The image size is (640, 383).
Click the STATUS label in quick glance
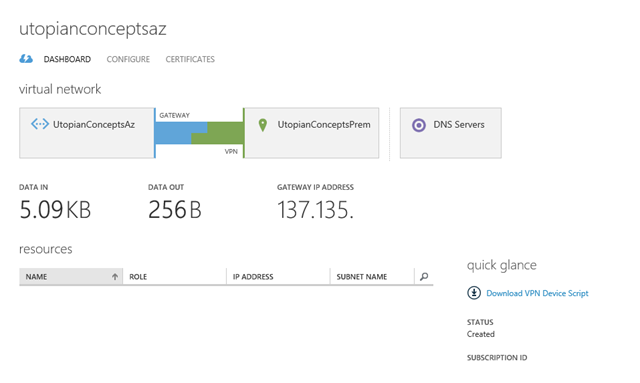tap(480, 322)
